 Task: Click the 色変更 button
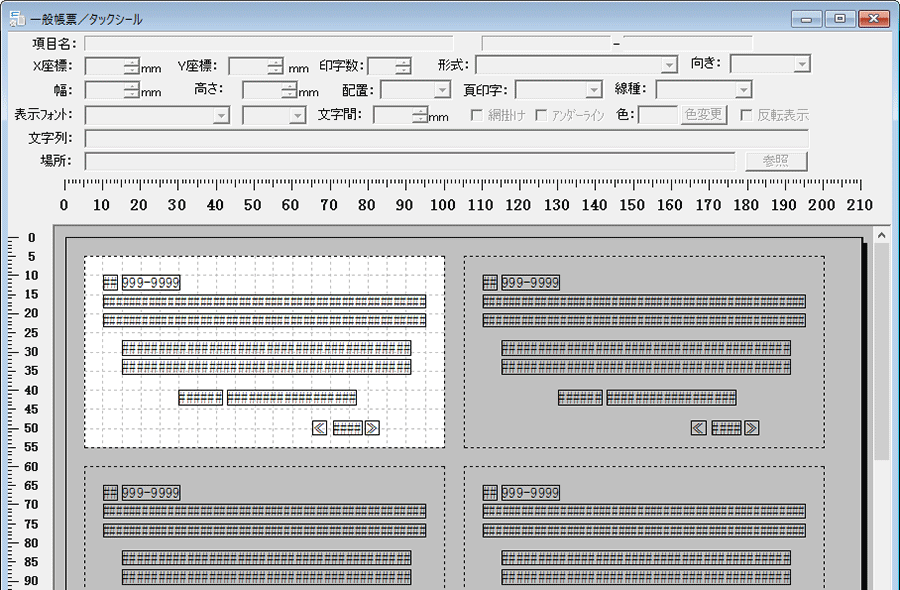704,115
